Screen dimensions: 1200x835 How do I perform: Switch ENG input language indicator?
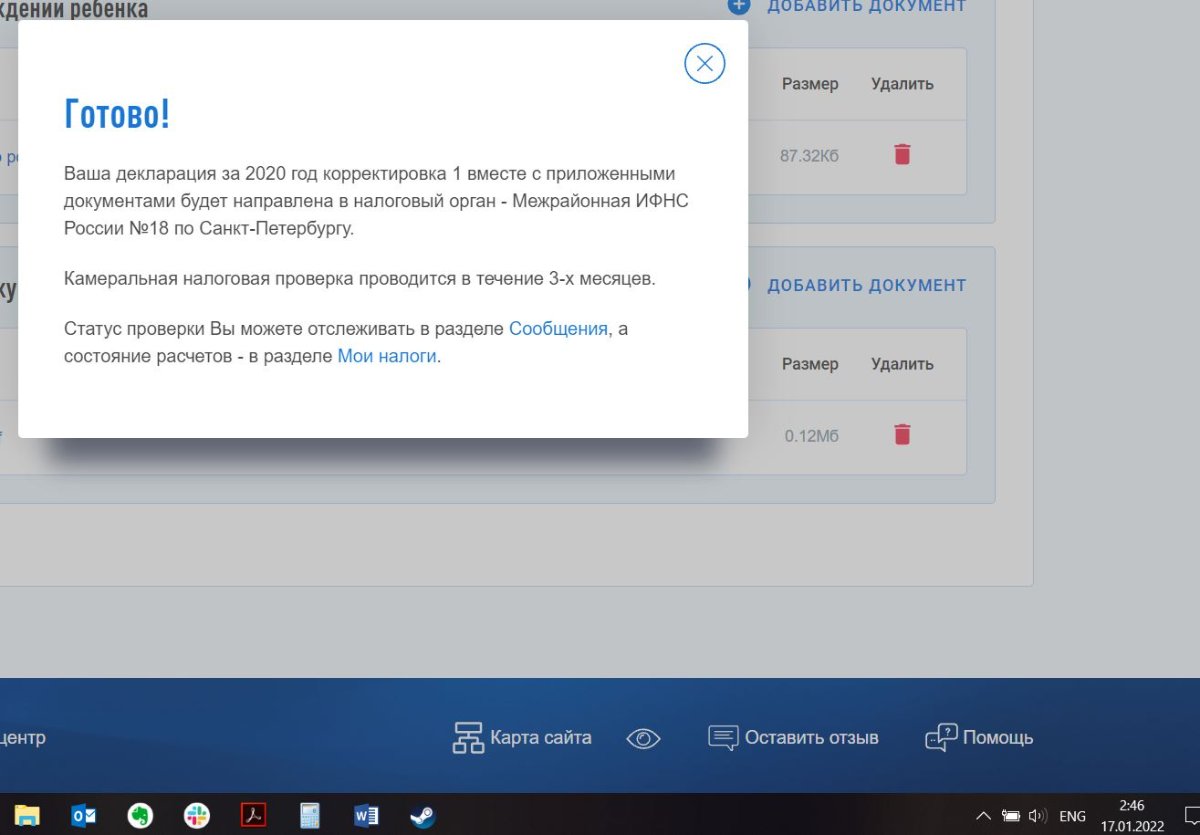[x=1072, y=816]
